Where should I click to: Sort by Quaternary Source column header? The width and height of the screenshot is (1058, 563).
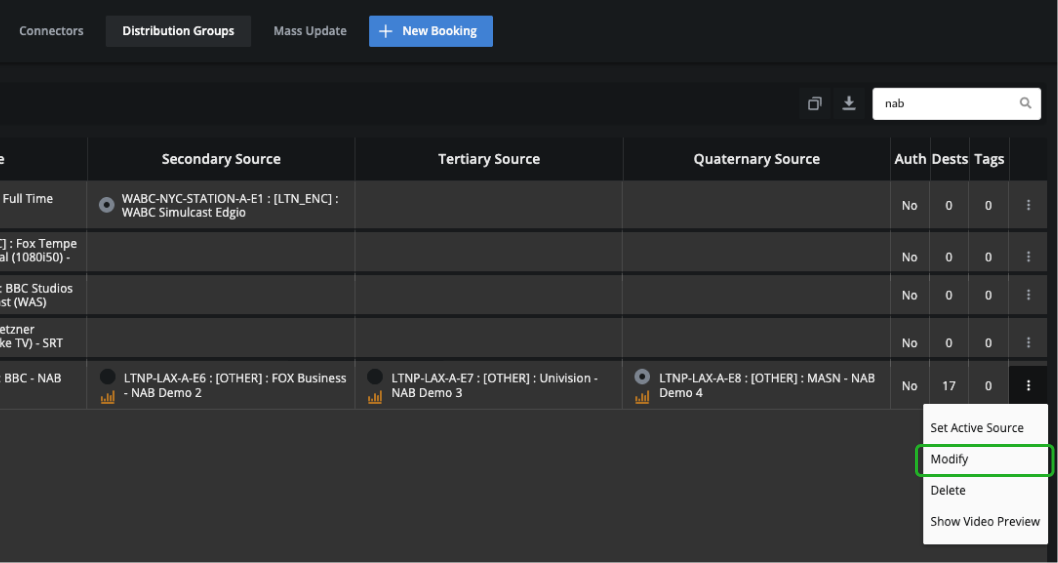tap(756, 159)
